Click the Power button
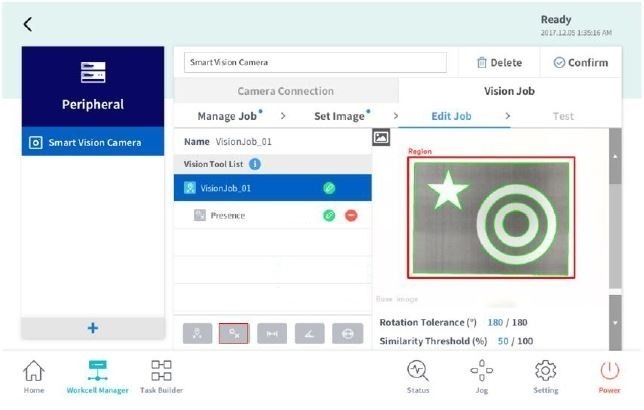This screenshot has width=644, height=410. [609, 376]
